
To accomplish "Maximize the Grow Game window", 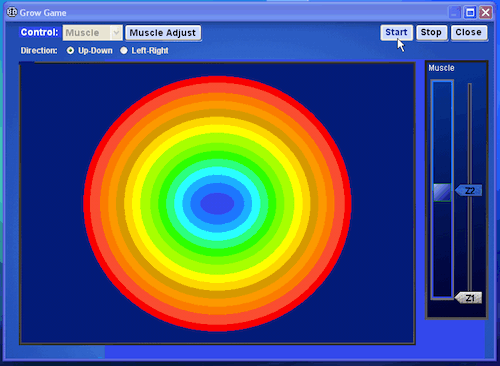I will tap(470, 13).
